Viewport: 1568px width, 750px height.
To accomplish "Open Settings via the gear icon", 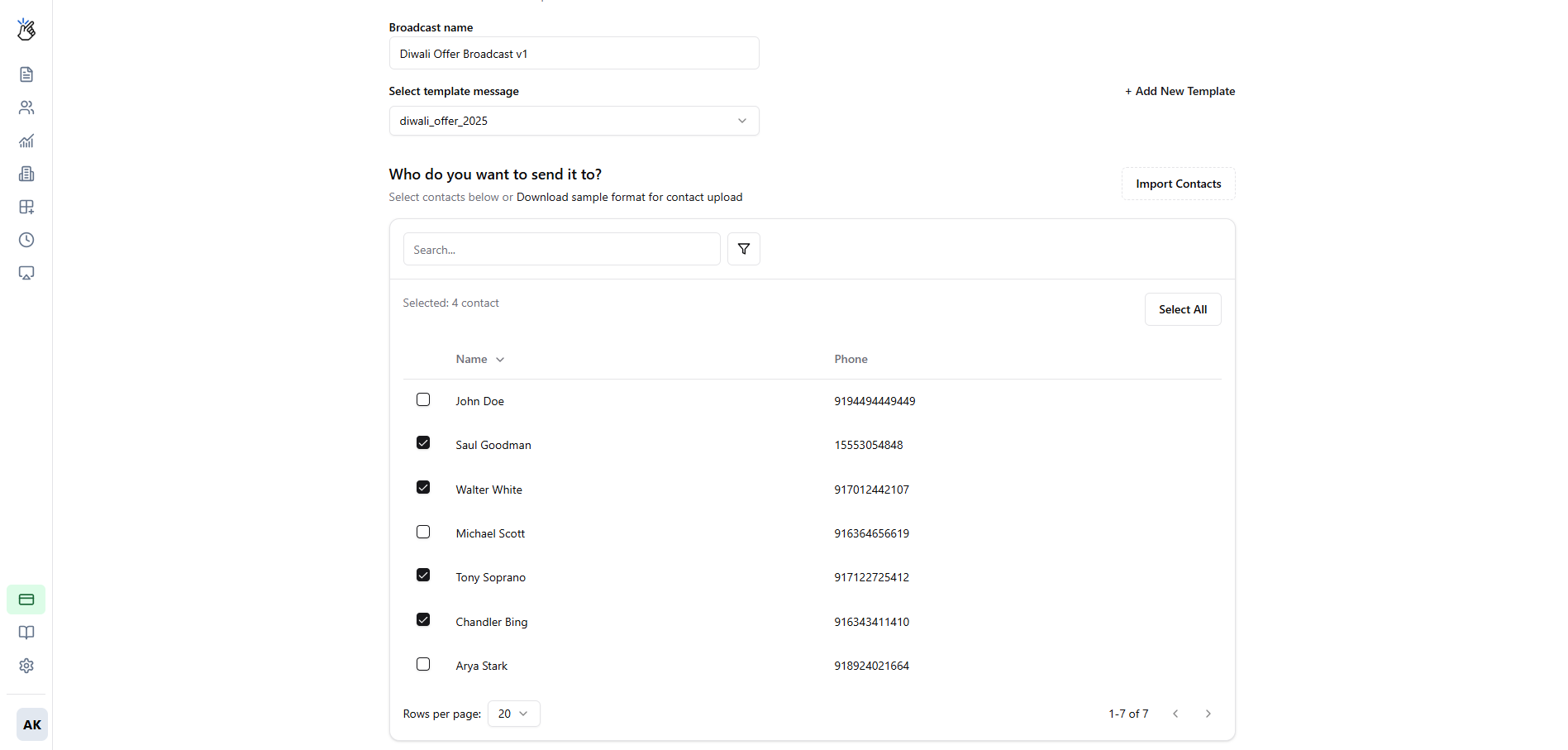I will pyautogui.click(x=26, y=666).
